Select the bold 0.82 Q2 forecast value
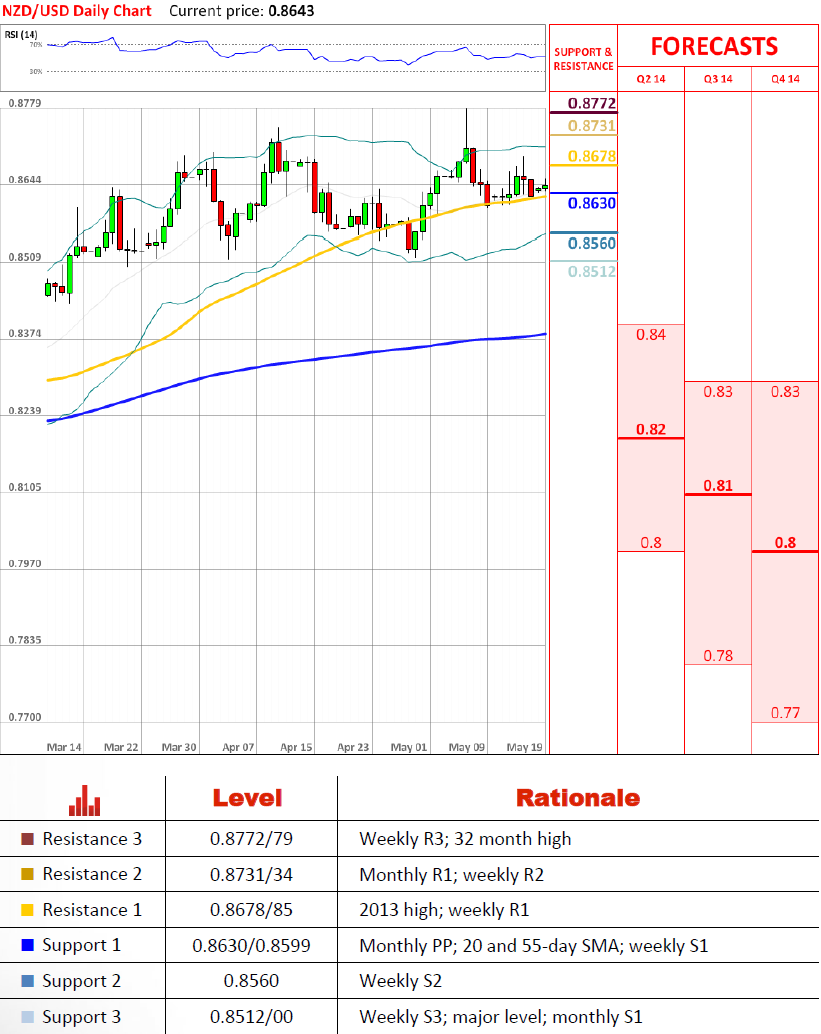The width and height of the screenshot is (821, 1034). pos(651,429)
